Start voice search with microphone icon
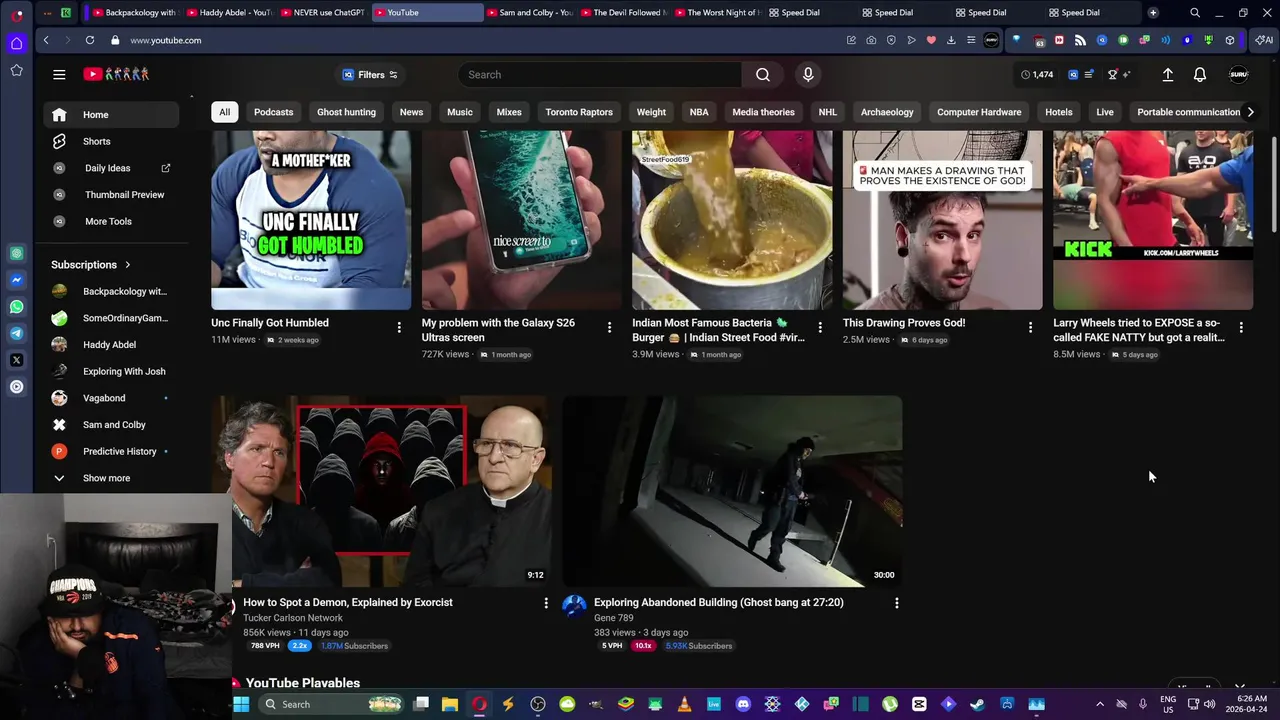The height and width of the screenshot is (720, 1280). click(808, 74)
